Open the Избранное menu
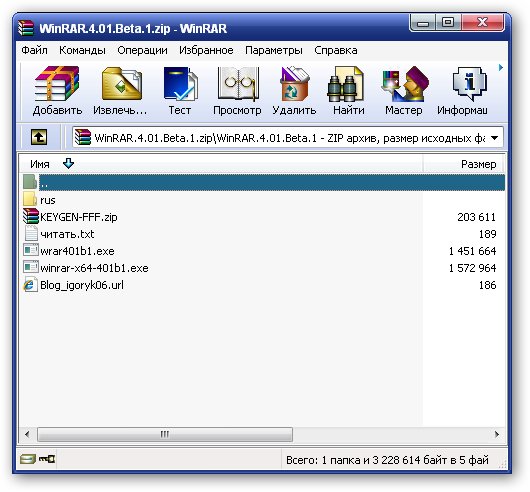The height and width of the screenshot is (492, 530). coord(206,50)
